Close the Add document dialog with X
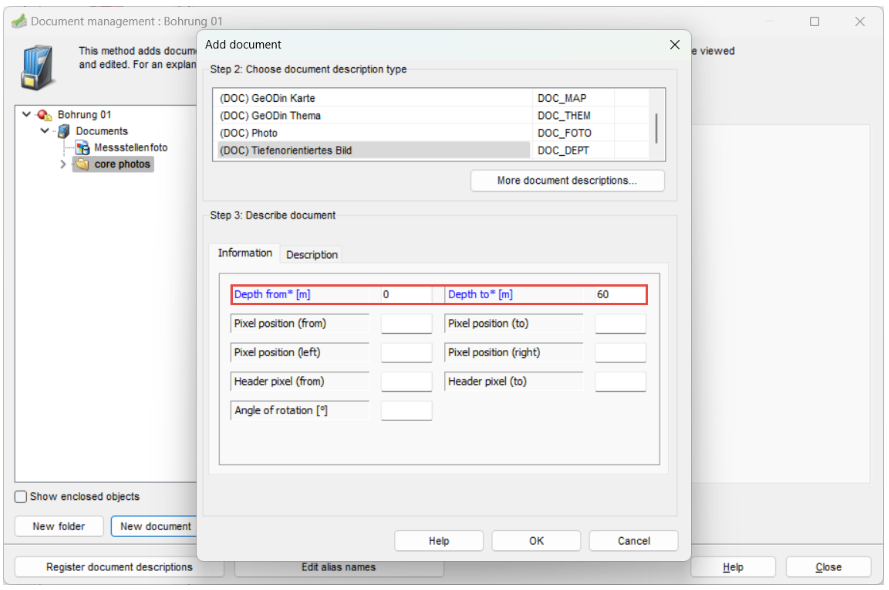The image size is (889, 590). pyautogui.click(x=674, y=45)
